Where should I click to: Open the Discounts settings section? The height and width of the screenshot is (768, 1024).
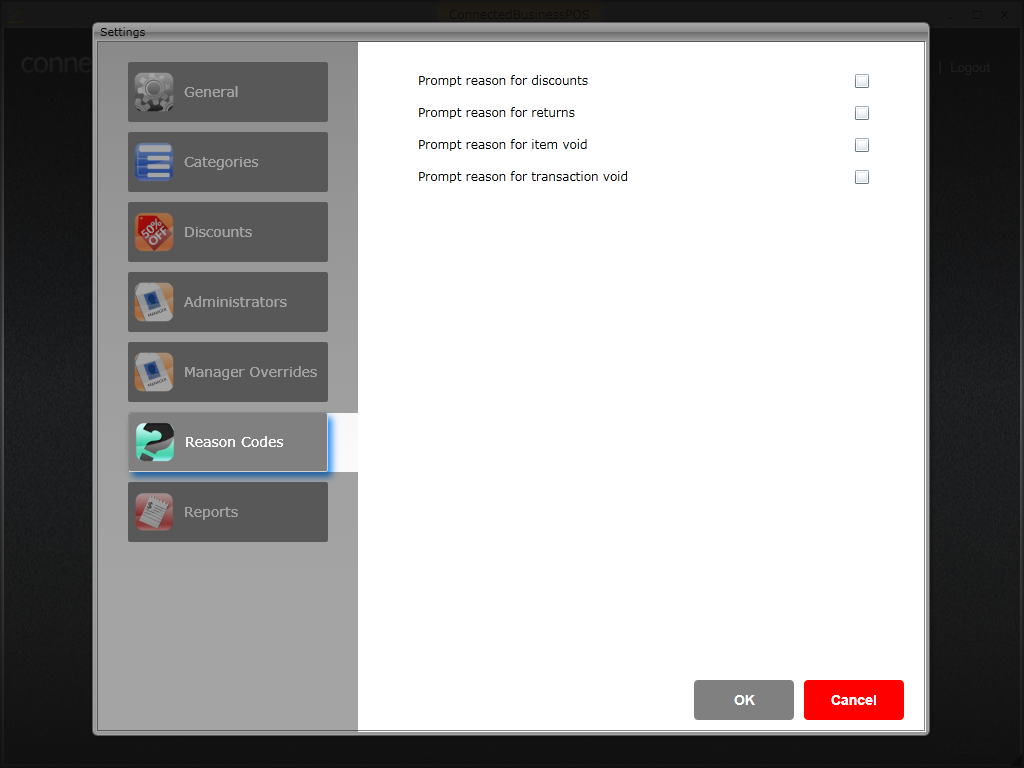point(228,232)
